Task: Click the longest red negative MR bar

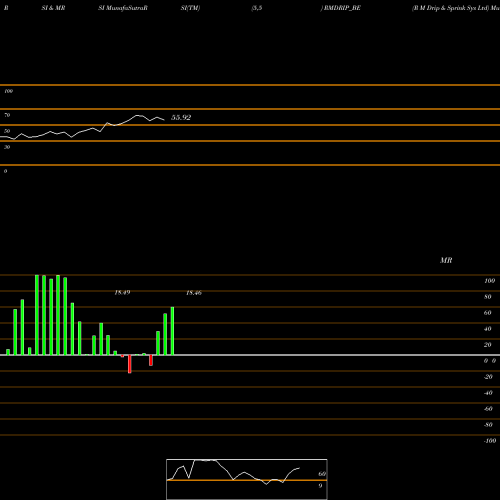Action: (x=130, y=364)
